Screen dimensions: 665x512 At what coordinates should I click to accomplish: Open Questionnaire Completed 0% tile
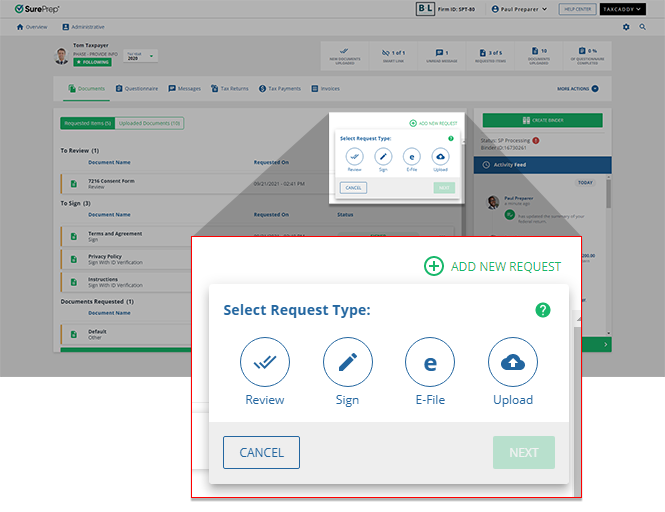coord(587,56)
